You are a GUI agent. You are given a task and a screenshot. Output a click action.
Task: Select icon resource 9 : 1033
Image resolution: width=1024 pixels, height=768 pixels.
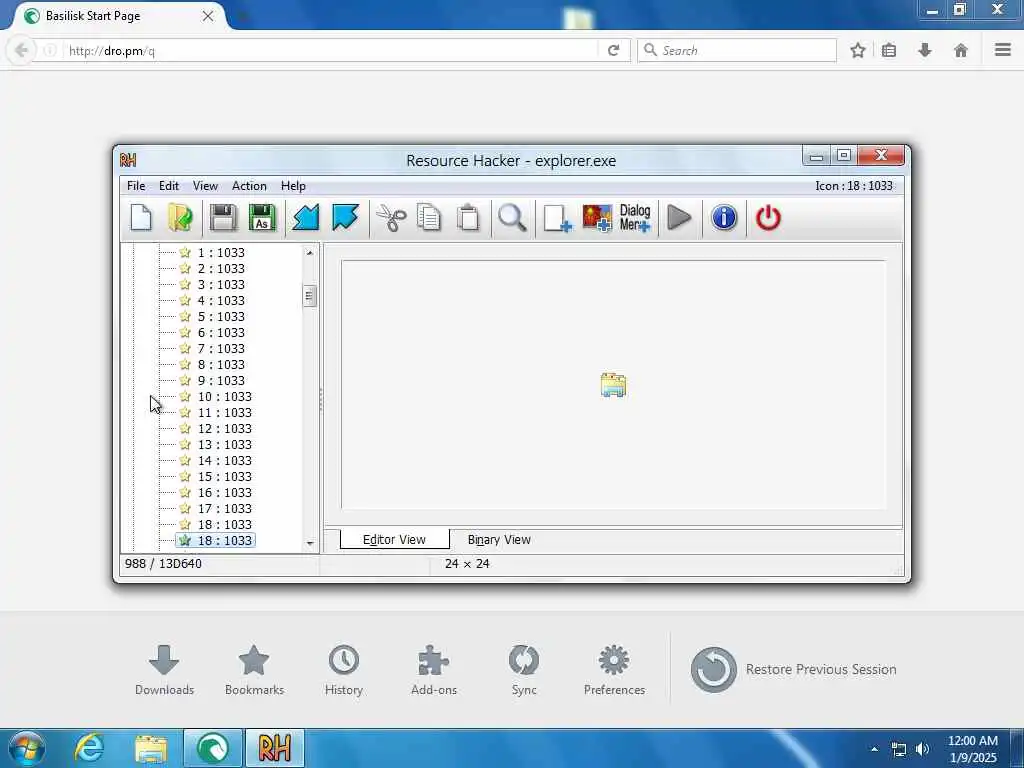pos(221,381)
